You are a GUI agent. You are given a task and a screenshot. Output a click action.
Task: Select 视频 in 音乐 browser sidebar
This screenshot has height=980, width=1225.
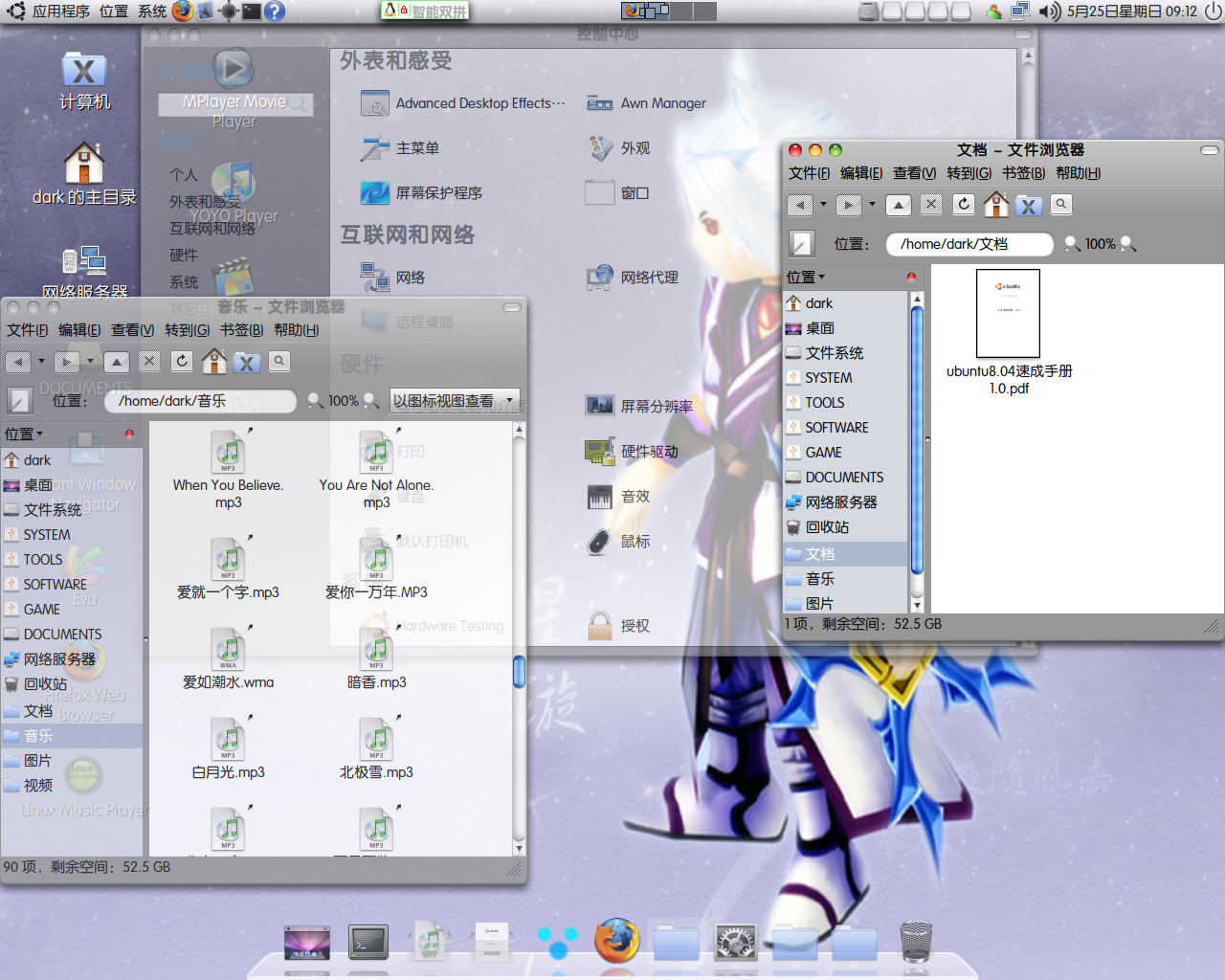click(x=72, y=786)
